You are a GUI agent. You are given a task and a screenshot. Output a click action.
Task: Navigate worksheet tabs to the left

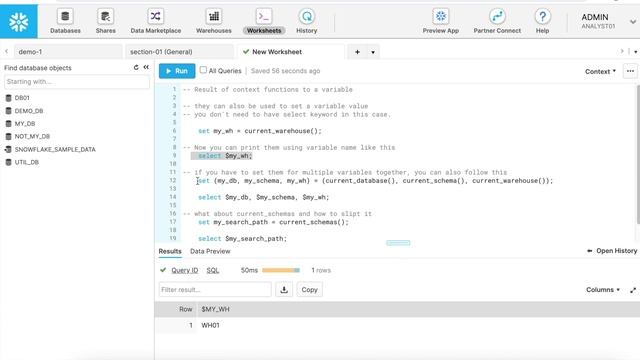(7, 51)
